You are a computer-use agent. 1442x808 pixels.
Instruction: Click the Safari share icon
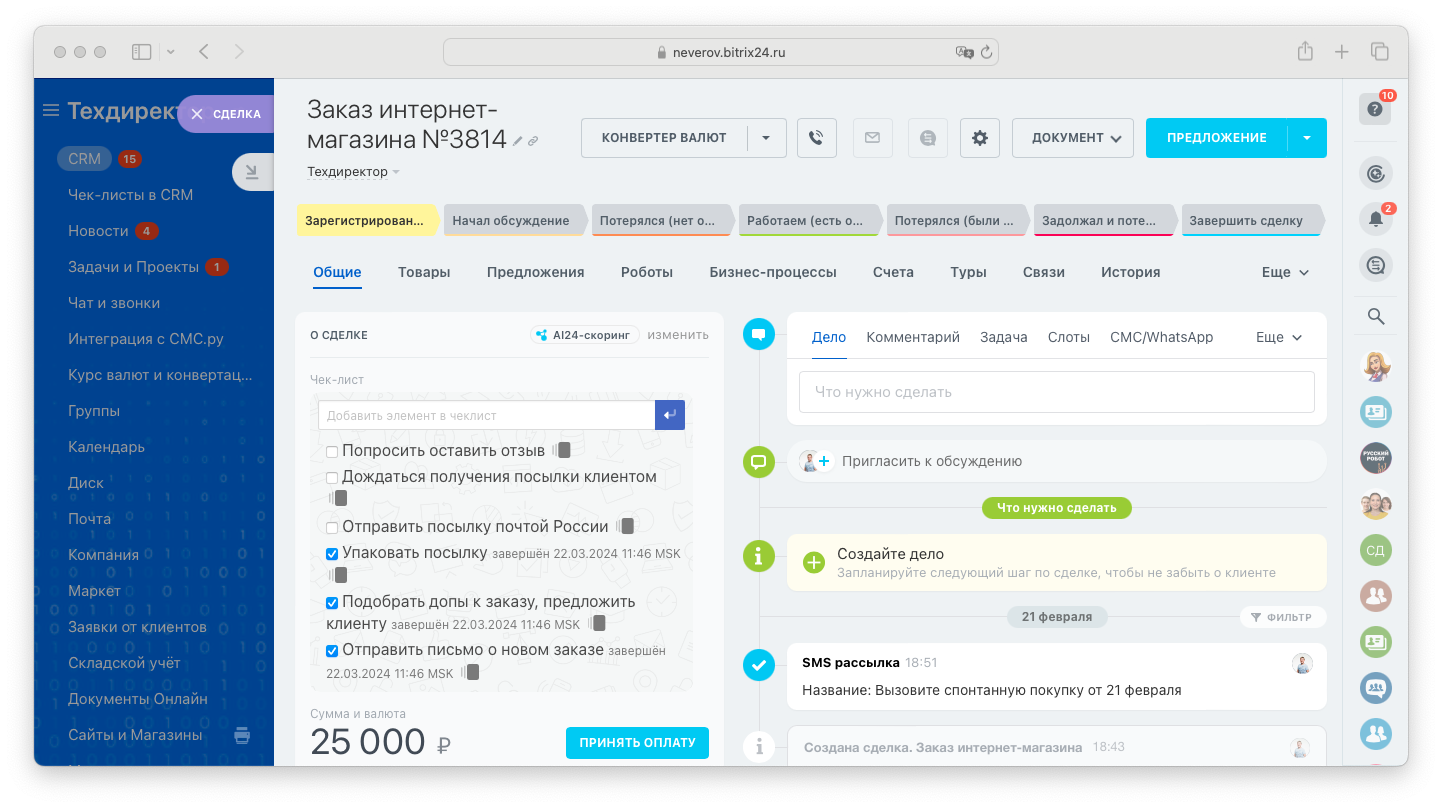point(1304,52)
